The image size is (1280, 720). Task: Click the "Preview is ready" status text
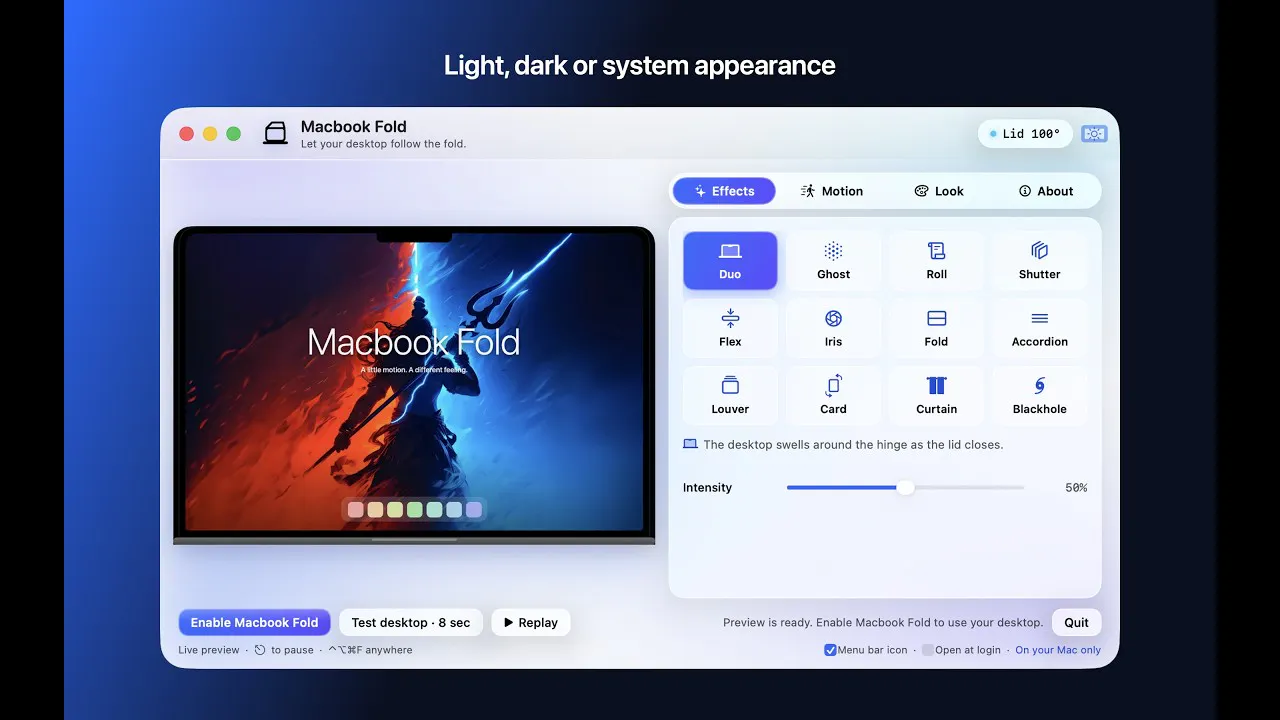(883, 622)
